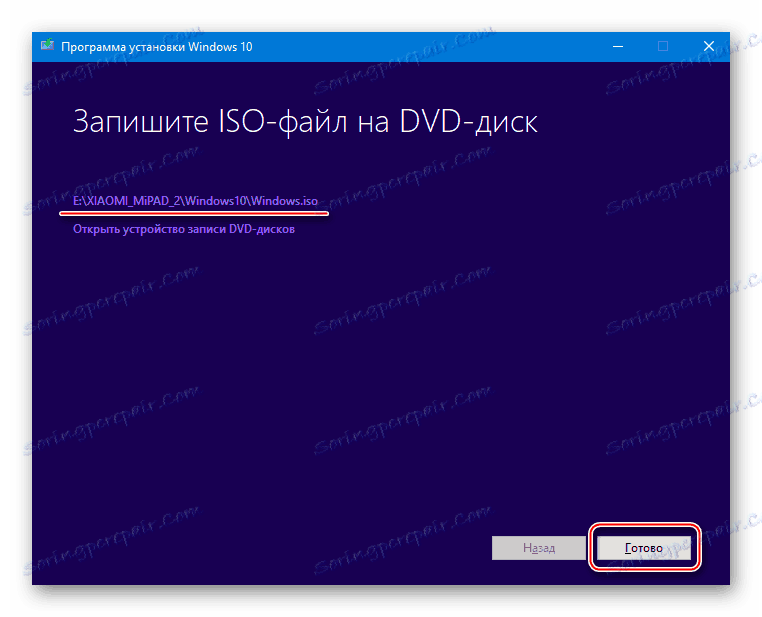Open the Открыть устройство записи DVD-дисков link

coord(184,229)
